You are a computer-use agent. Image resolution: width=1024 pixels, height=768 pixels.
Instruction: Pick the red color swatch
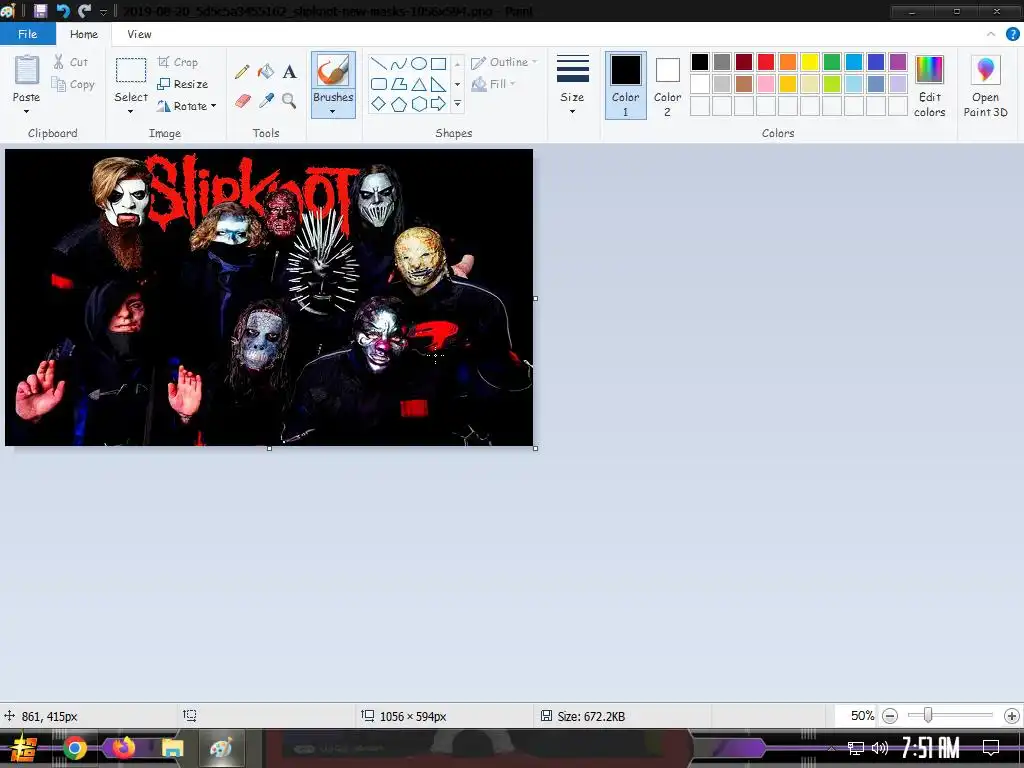(x=765, y=62)
